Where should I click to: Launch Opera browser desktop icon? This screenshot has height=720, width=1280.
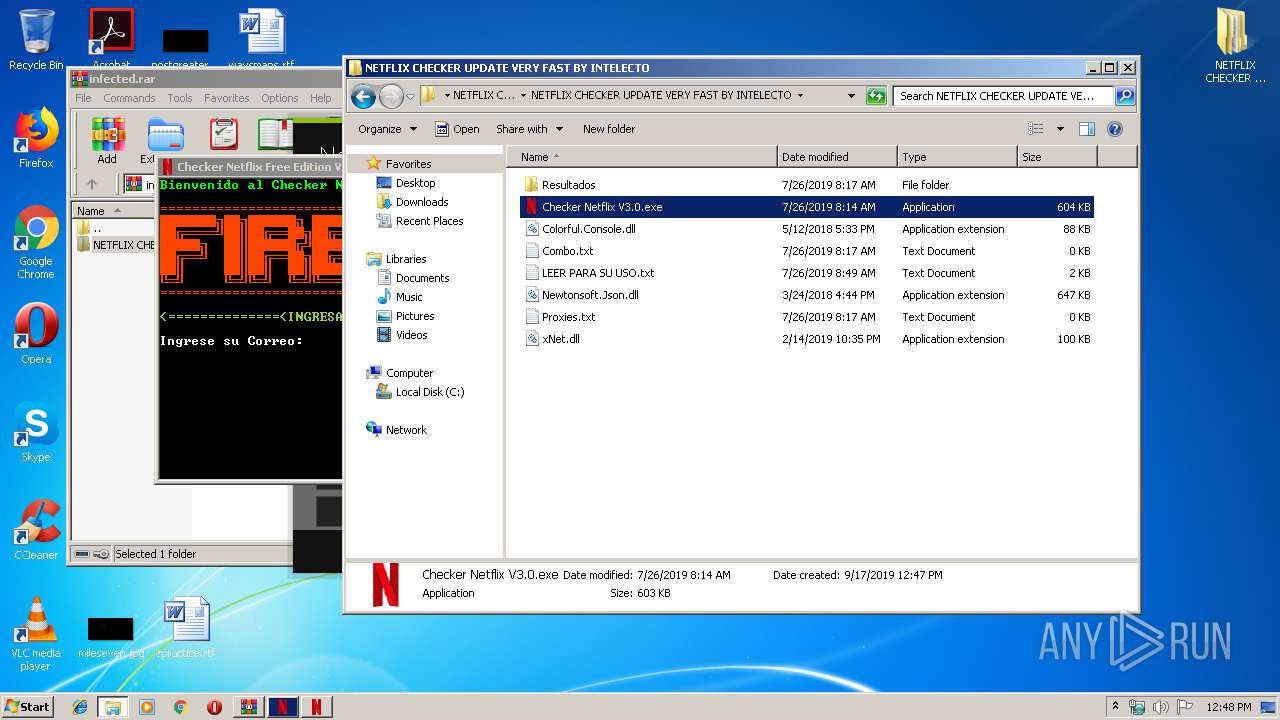coord(36,335)
